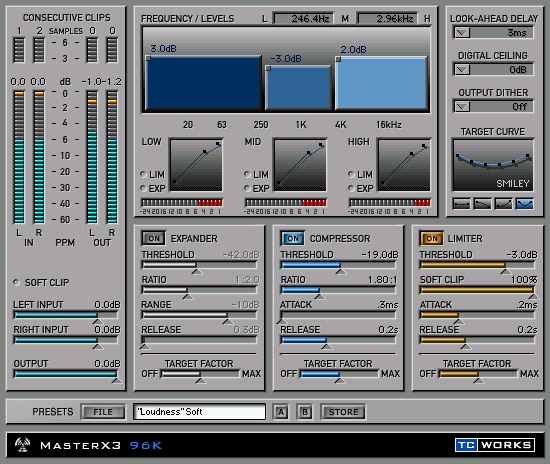Select the smiley target curve icon
The image size is (550, 464).
tap(525, 204)
